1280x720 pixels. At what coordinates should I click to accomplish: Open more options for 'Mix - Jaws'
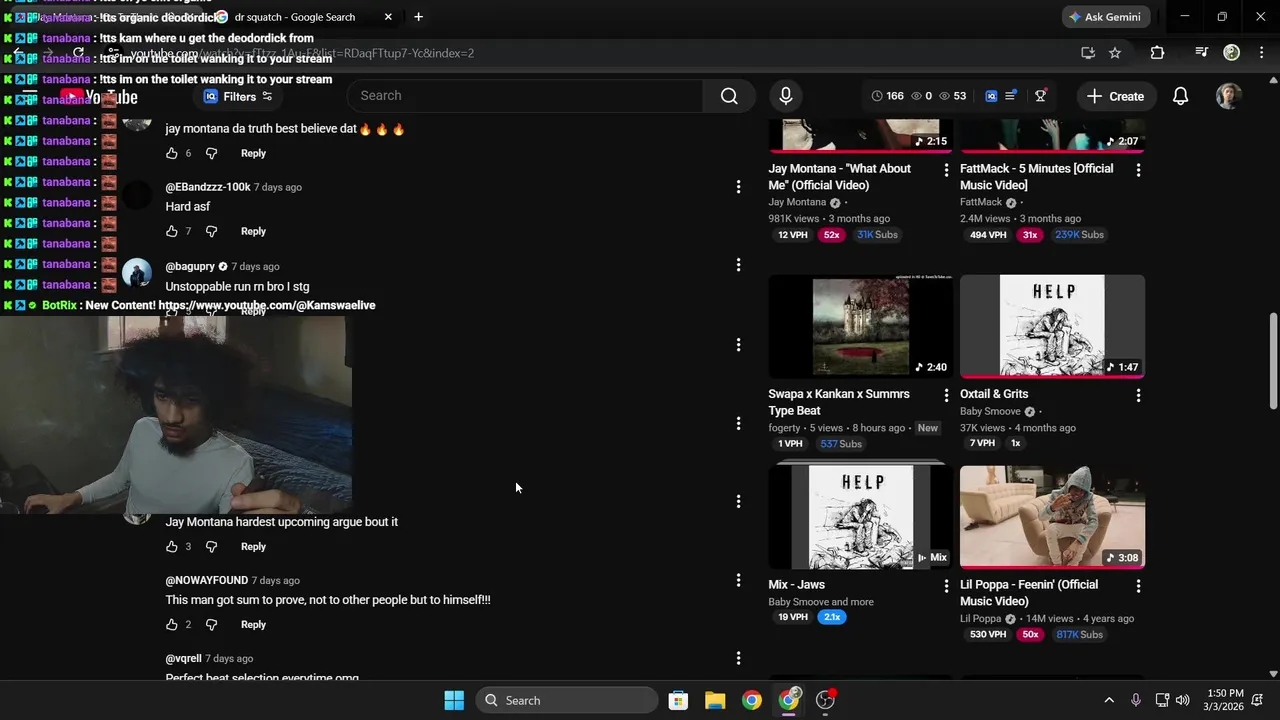(x=946, y=586)
